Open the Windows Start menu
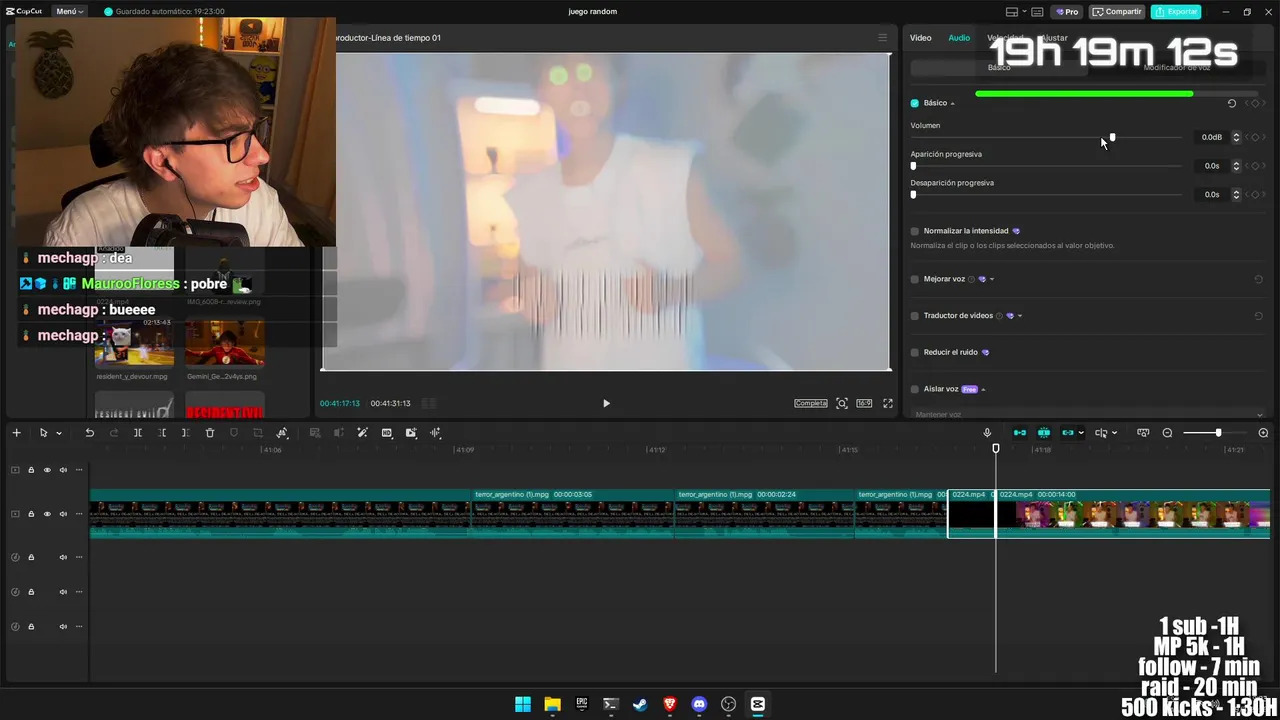 pyautogui.click(x=523, y=704)
